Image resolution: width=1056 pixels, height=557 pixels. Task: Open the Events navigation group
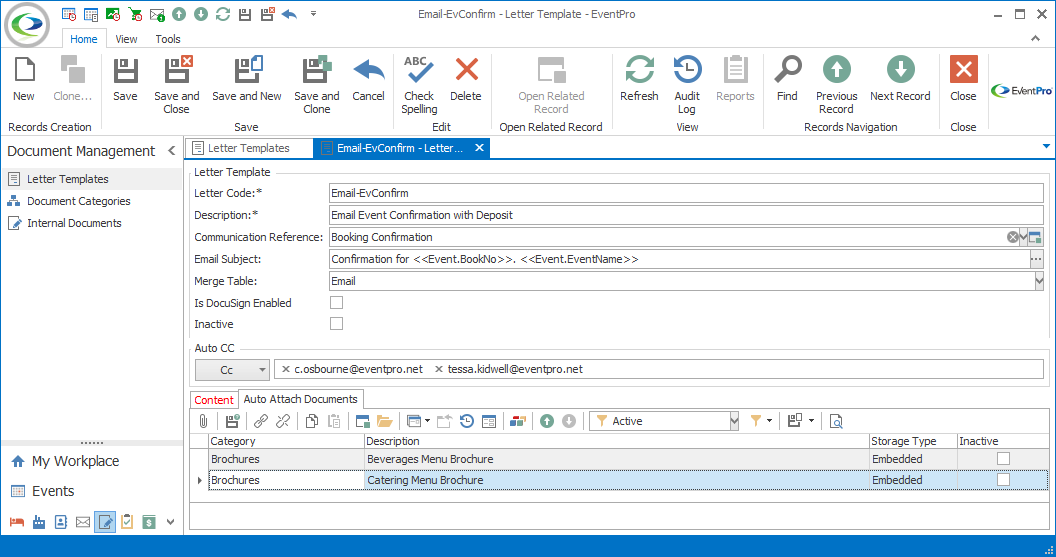pyautogui.click(x=53, y=491)
